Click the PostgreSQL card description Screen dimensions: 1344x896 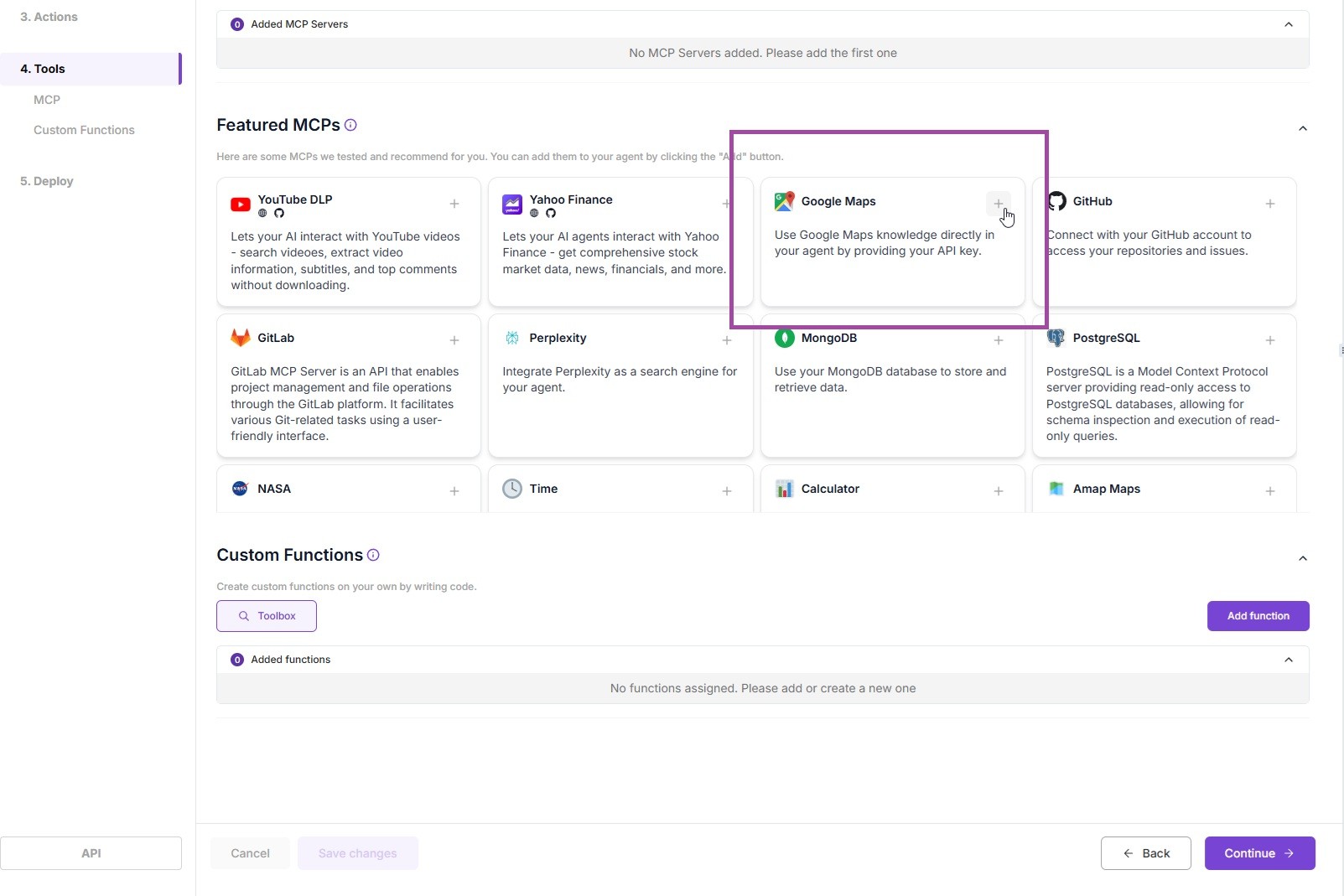click(x=1163, y=404)
